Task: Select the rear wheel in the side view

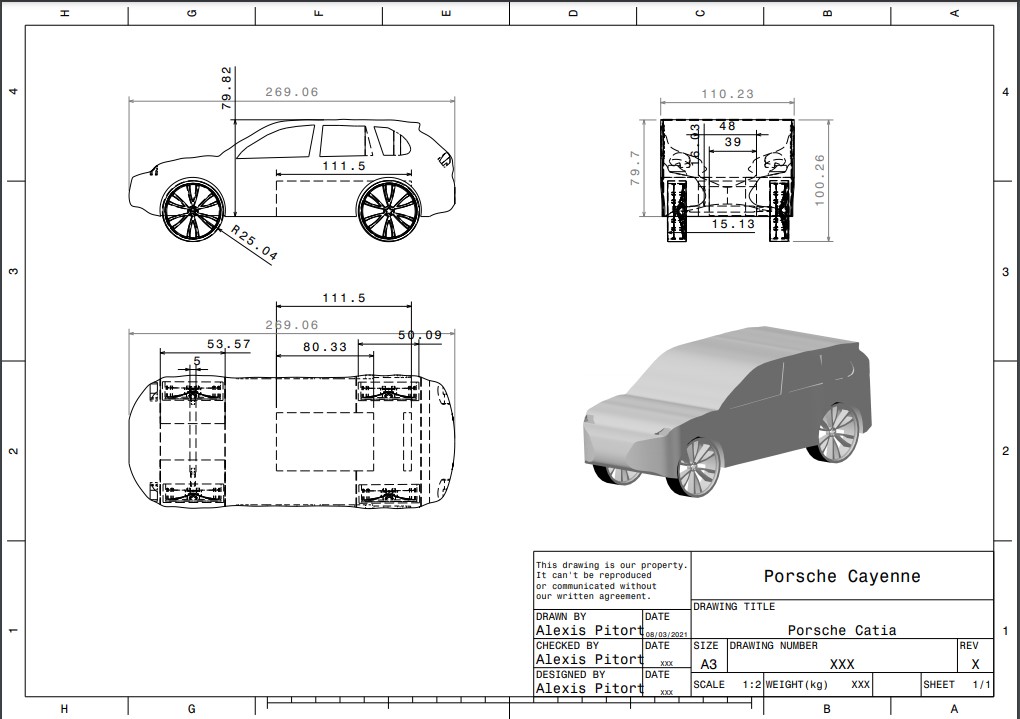Action: (x=388, y=211)
